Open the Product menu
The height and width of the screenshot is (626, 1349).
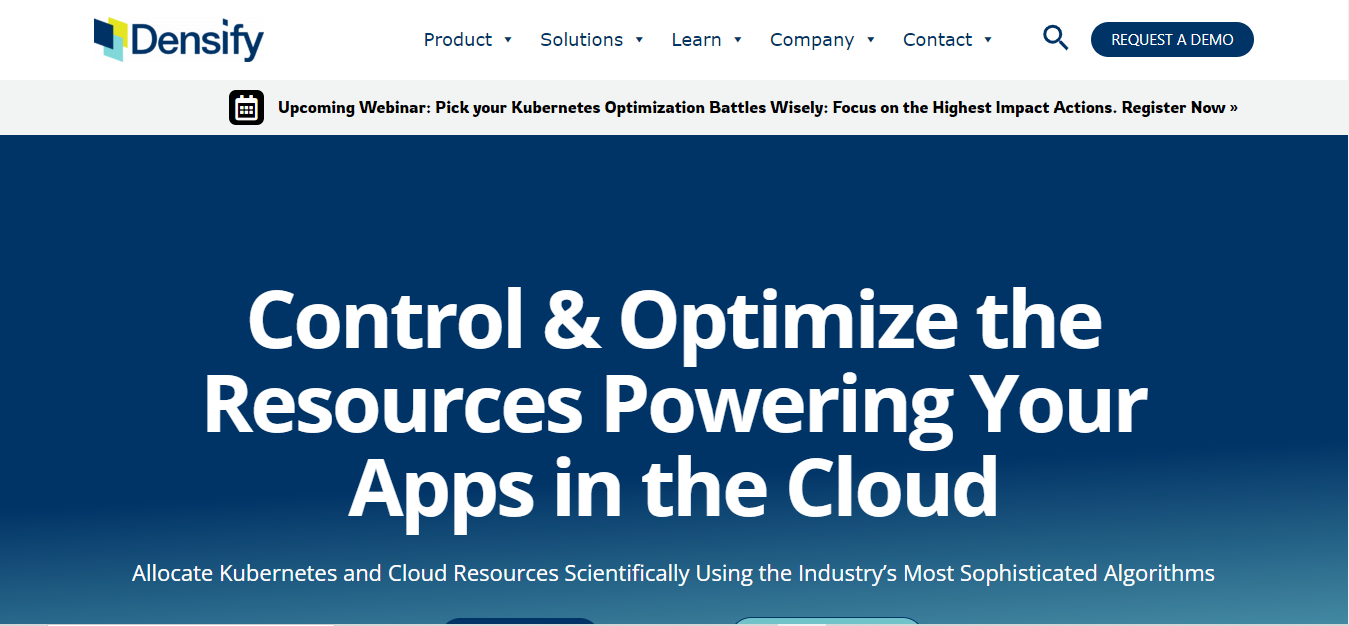click(457, 39)
